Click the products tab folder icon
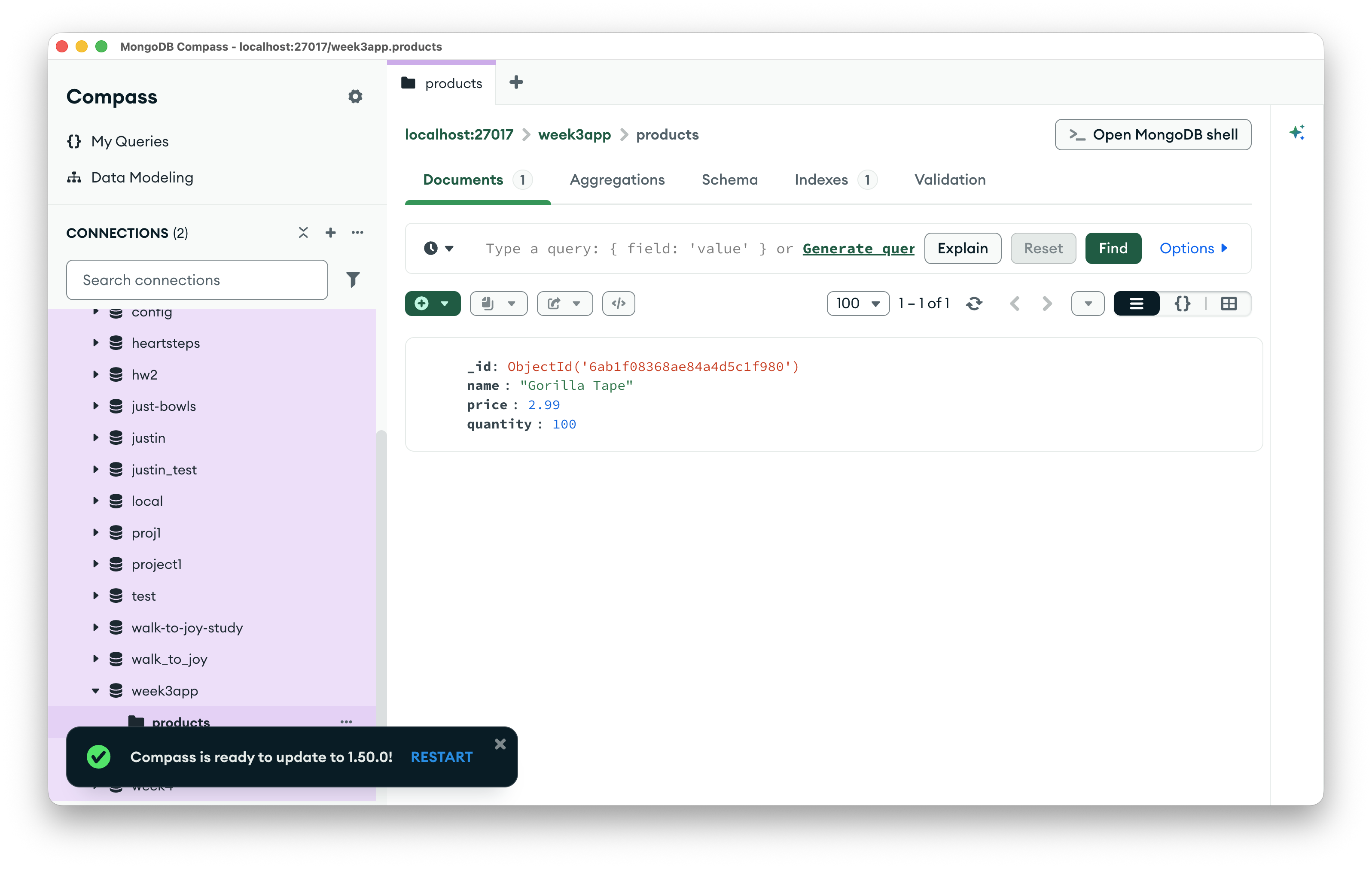Screen dimensions: 1372x869 (408, 83)
